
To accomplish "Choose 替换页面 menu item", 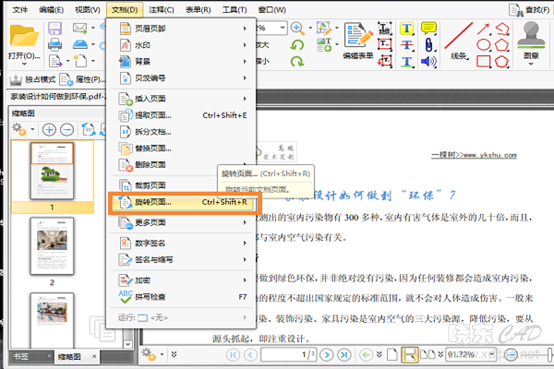I will pyautogui.click(x=182, y=148).
